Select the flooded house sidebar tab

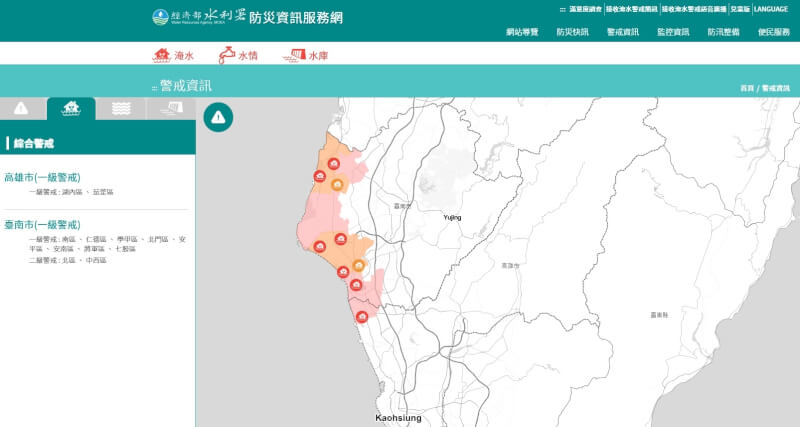point(71,109)
